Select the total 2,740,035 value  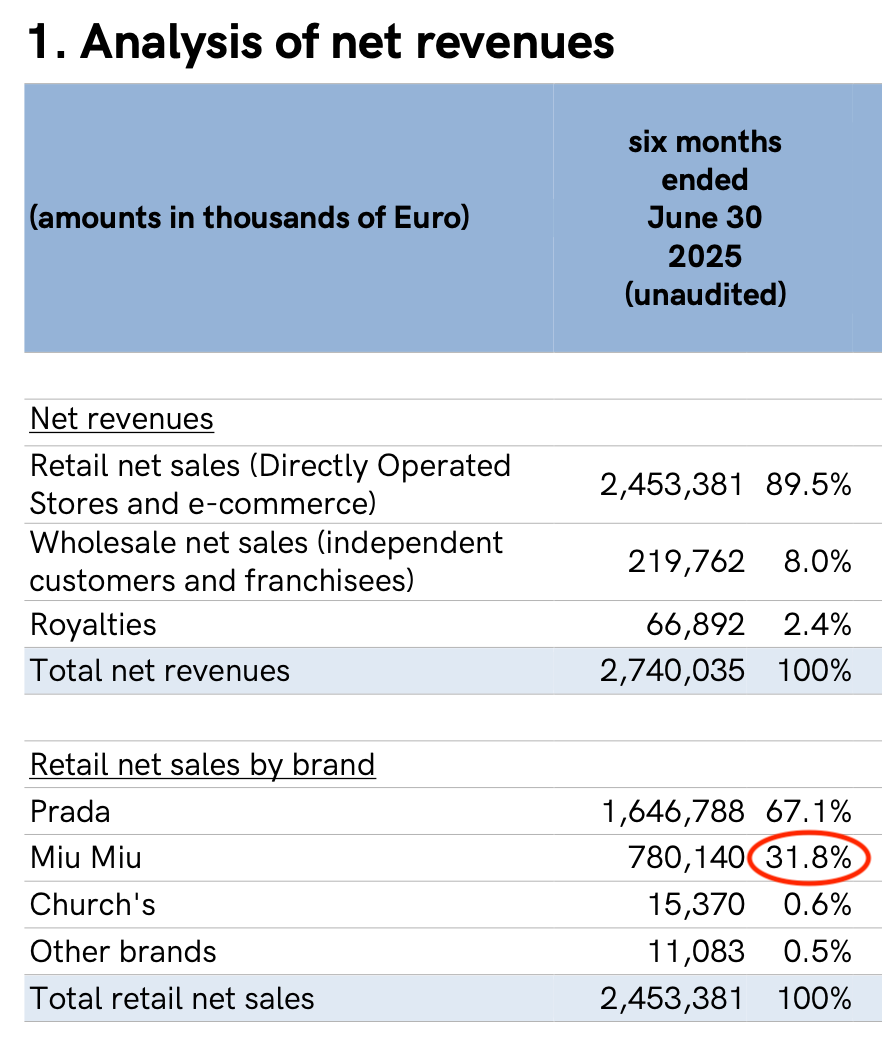coord(672,670)
